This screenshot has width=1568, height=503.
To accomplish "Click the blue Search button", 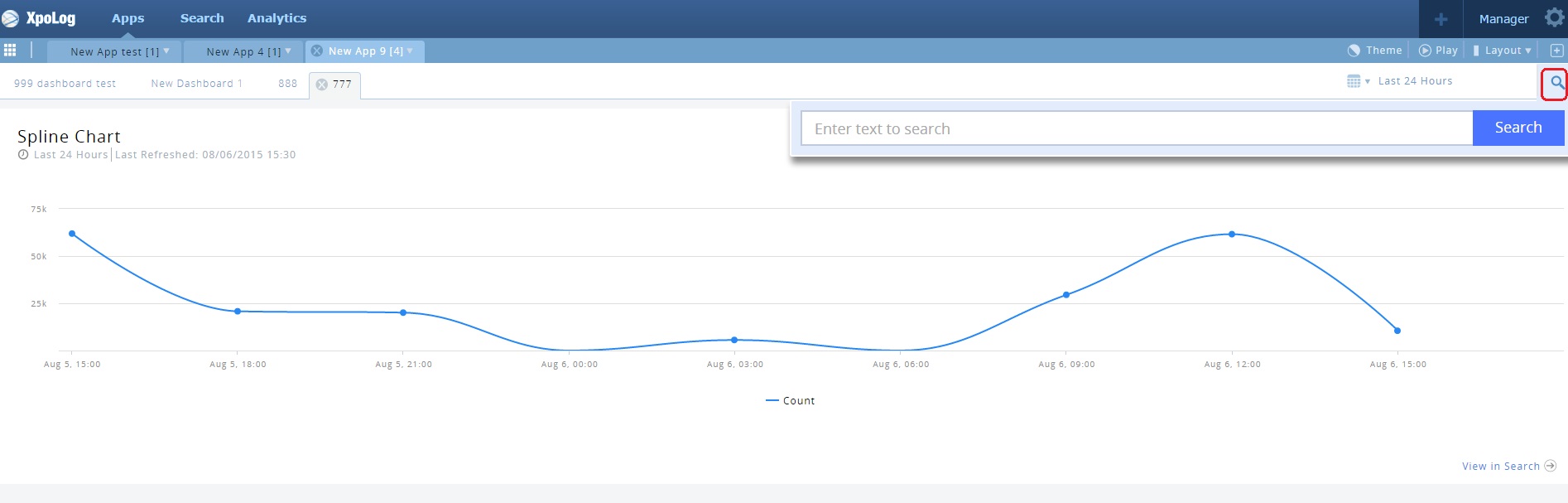I will 1517,128.
